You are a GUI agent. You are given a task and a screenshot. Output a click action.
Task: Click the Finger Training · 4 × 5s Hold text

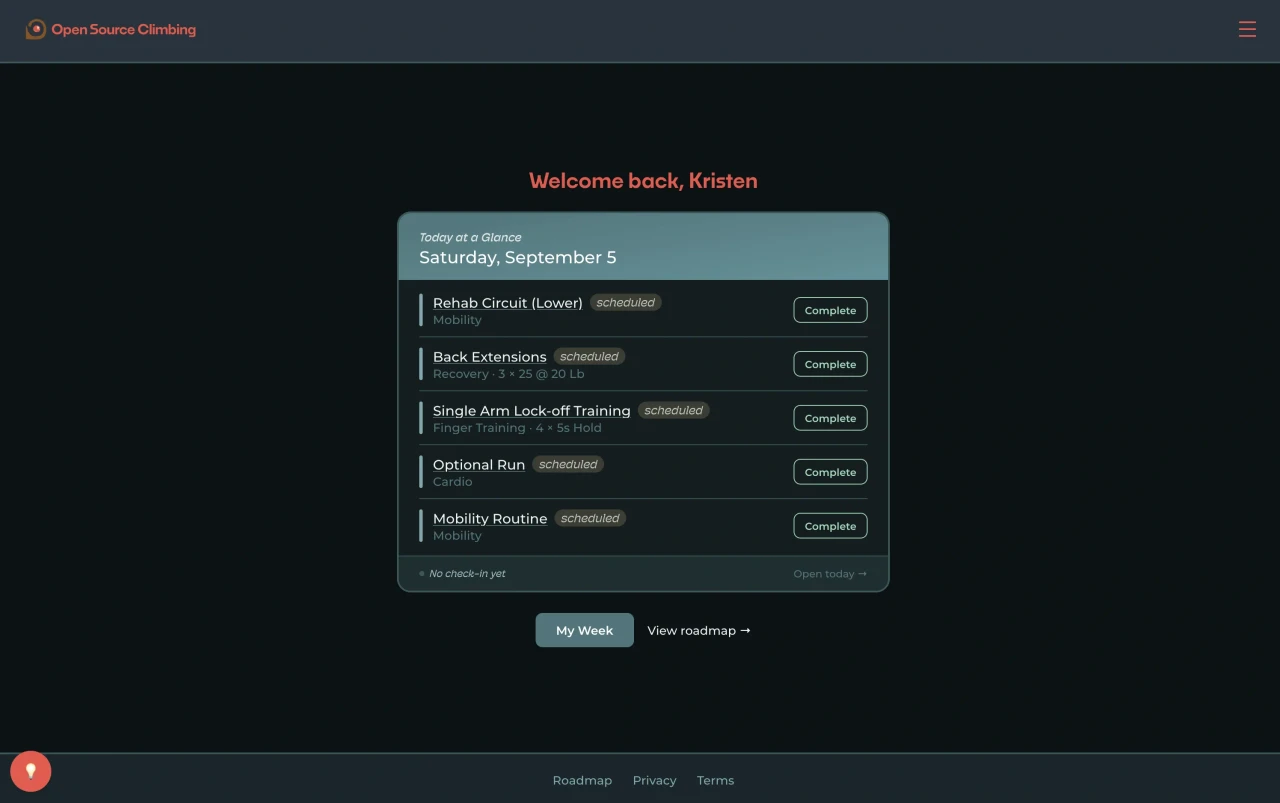517,428
